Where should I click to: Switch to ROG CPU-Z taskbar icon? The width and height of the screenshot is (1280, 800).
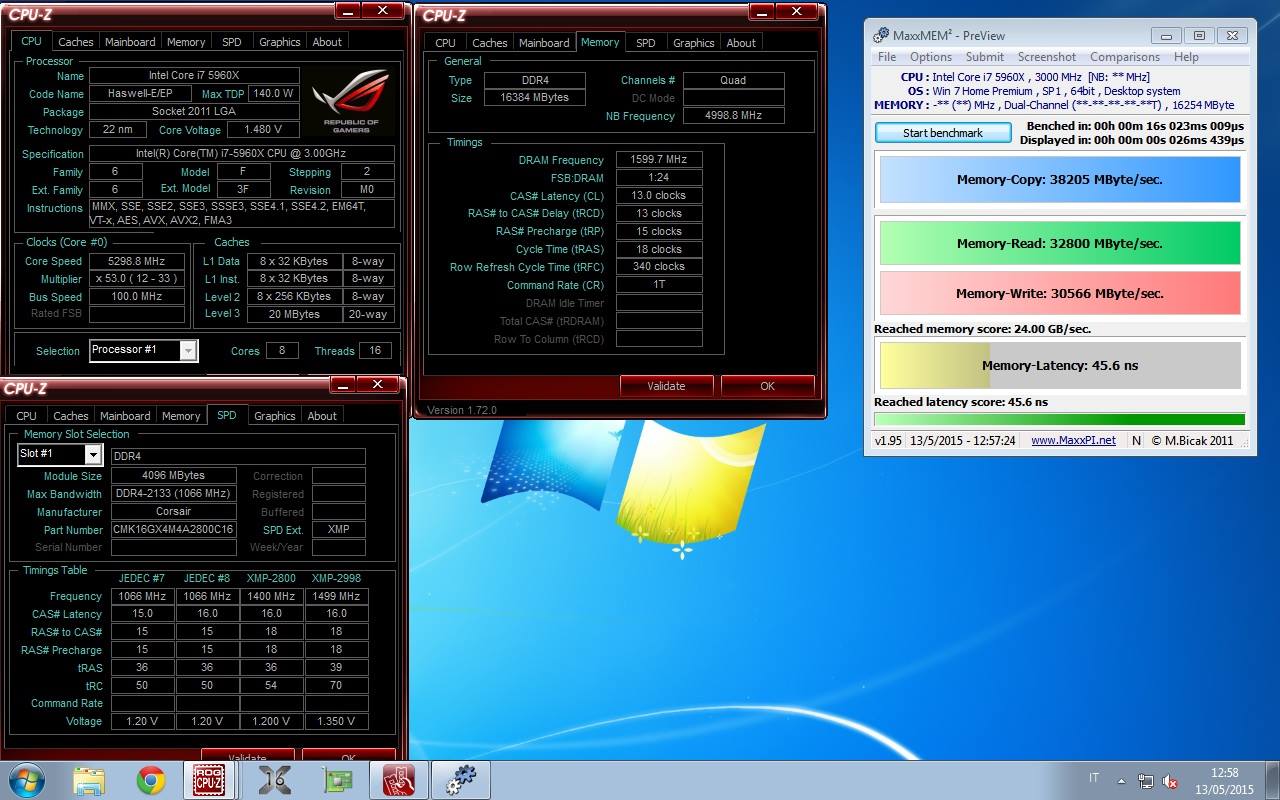(208, 779)
